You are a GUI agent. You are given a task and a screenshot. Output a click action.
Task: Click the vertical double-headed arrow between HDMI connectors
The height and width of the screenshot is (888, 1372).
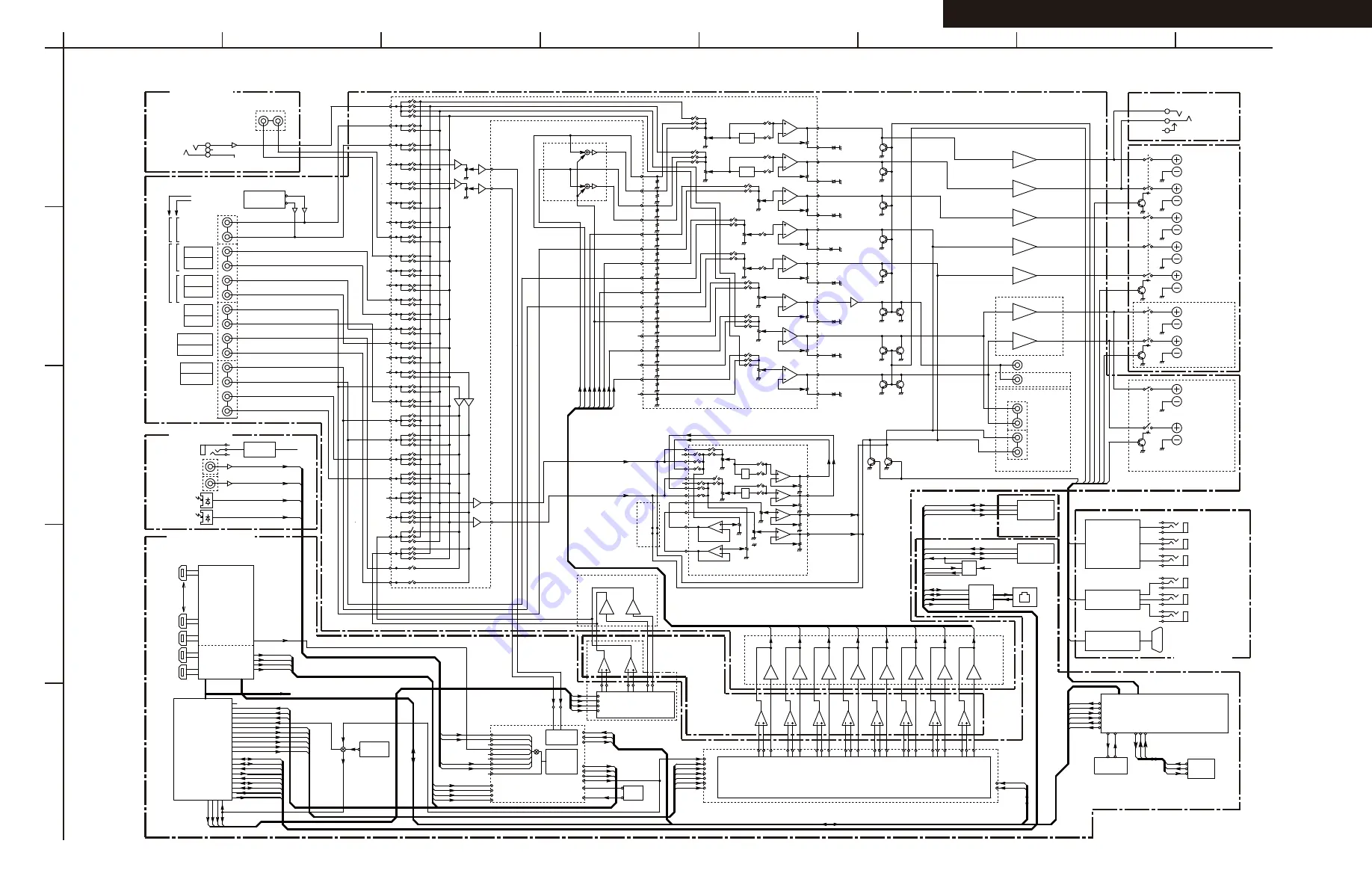click(182, 598)
